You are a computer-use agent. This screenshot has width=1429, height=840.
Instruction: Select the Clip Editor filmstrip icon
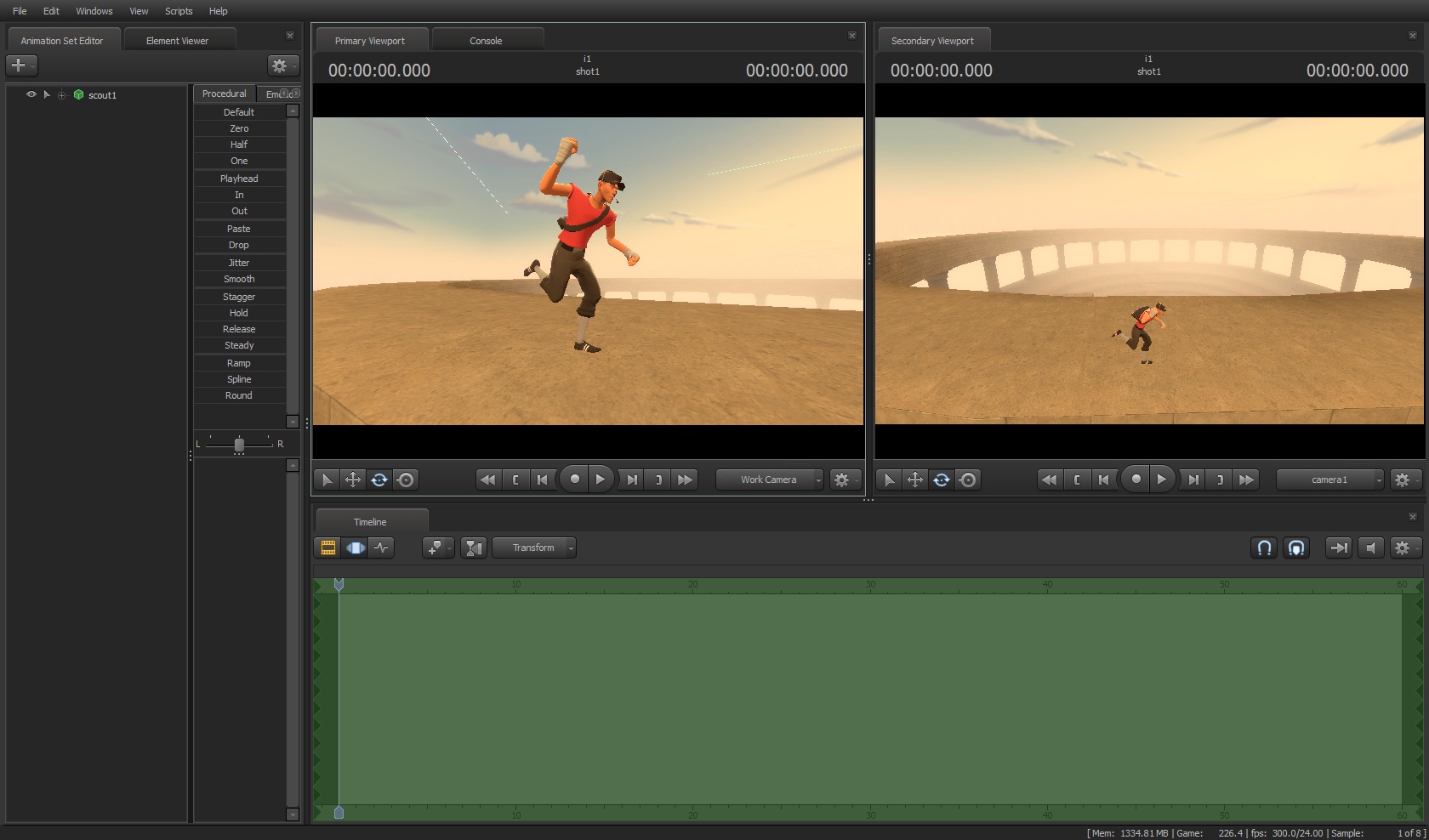327,548
